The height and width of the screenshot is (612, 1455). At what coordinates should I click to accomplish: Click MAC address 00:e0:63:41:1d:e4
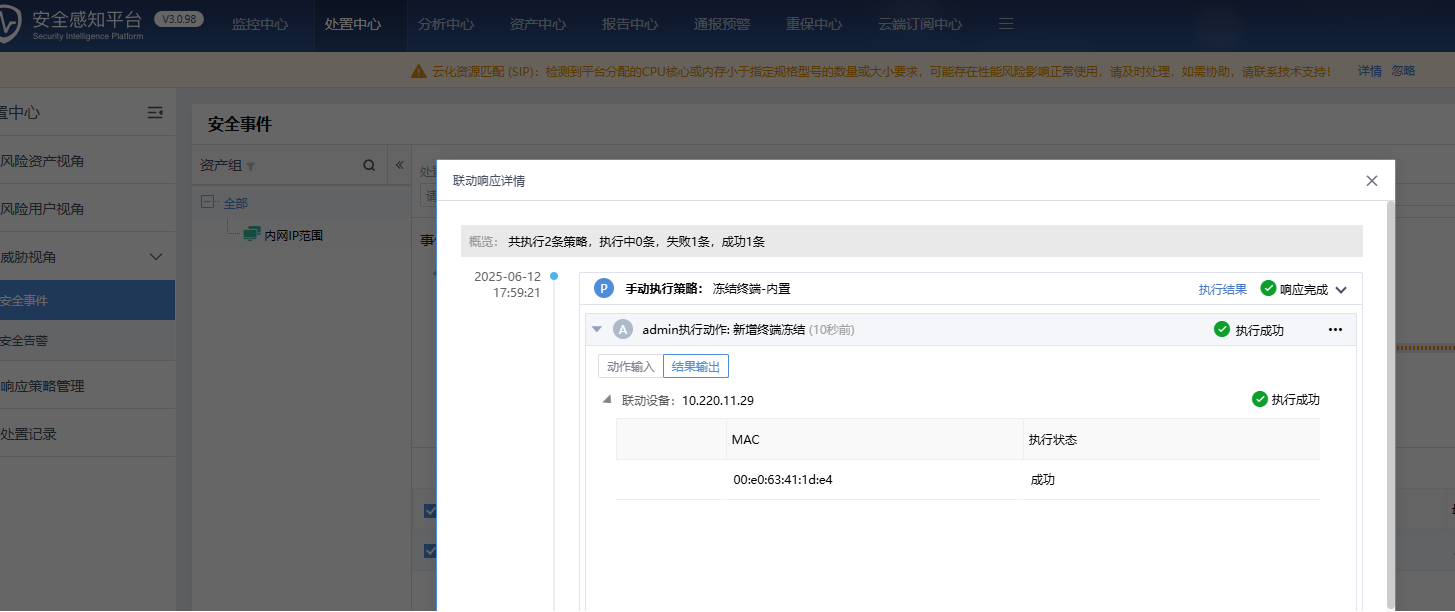783,480
